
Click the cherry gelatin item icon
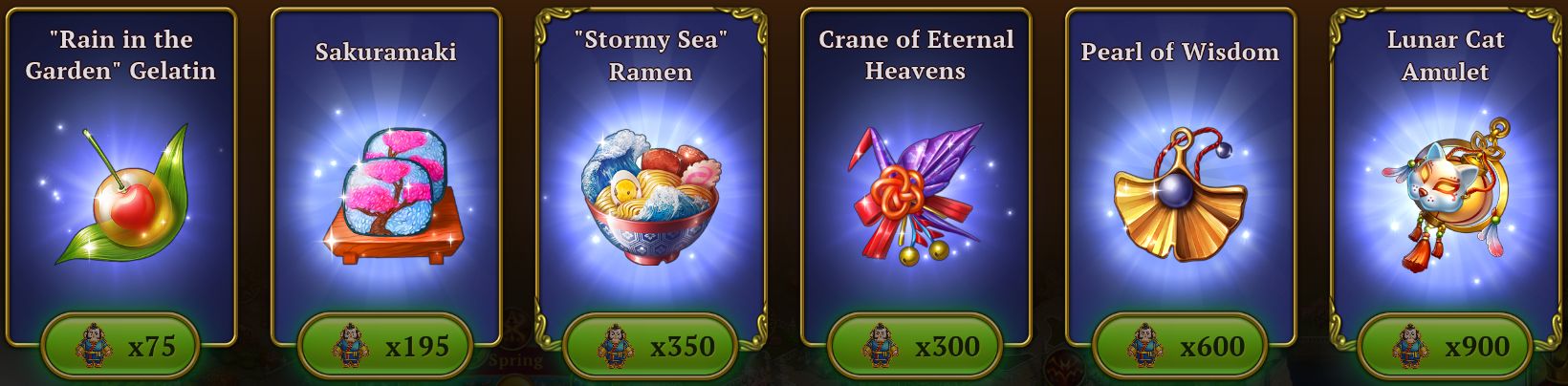click(x=121, y=196)
